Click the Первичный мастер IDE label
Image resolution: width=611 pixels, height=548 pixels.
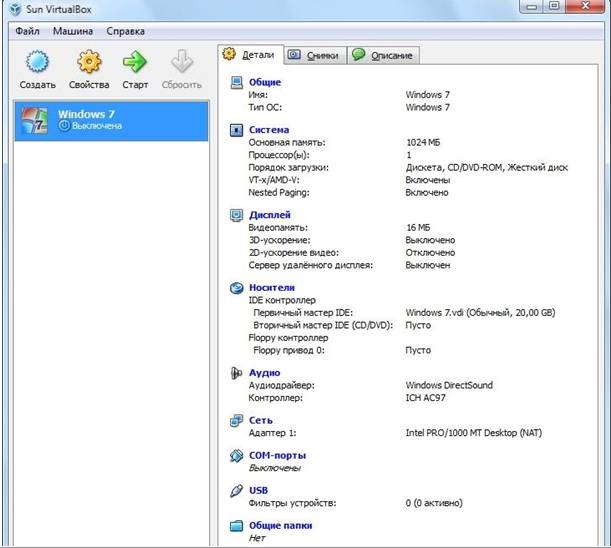click(x=303, y=313)
